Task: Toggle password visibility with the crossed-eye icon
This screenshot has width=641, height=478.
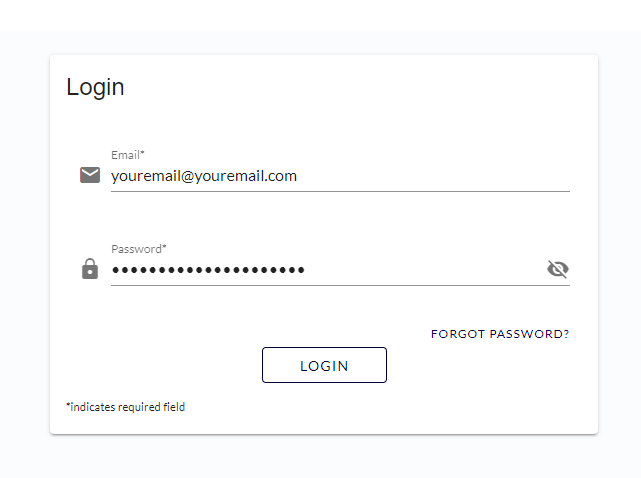Action: [x=558, y=269]
